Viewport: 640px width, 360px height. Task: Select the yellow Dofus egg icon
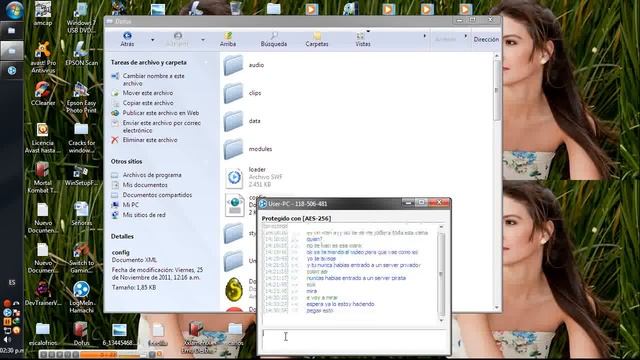[234, 289]
